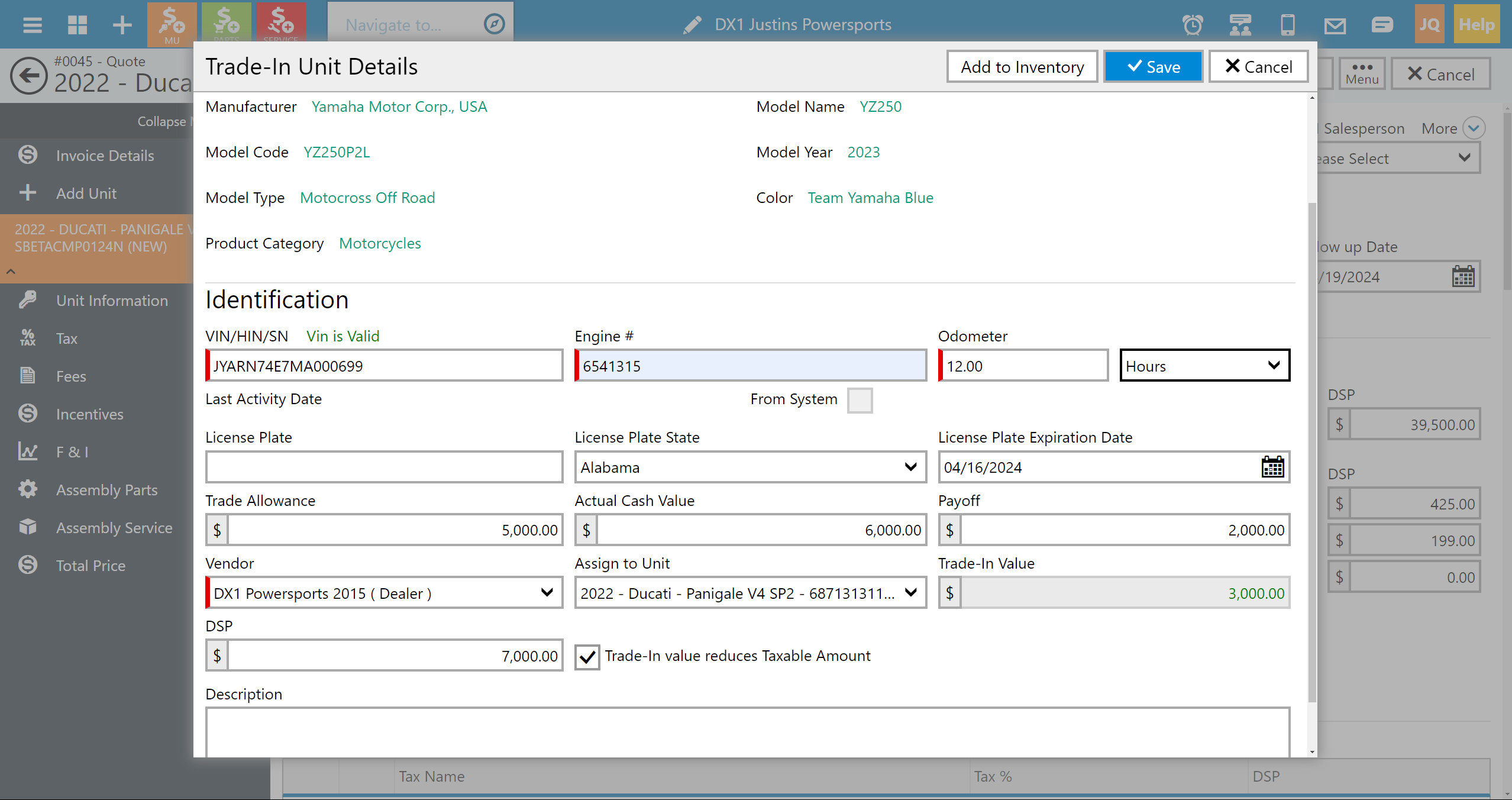Click the mobile phone icon in header

point(1288,25)
